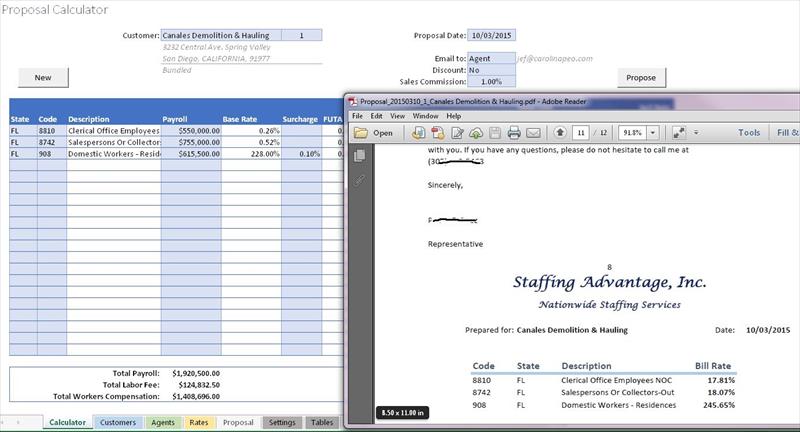Open the File menu in Adobe Reader
Screen dimensions: 800x432
(x=357, y=116)
